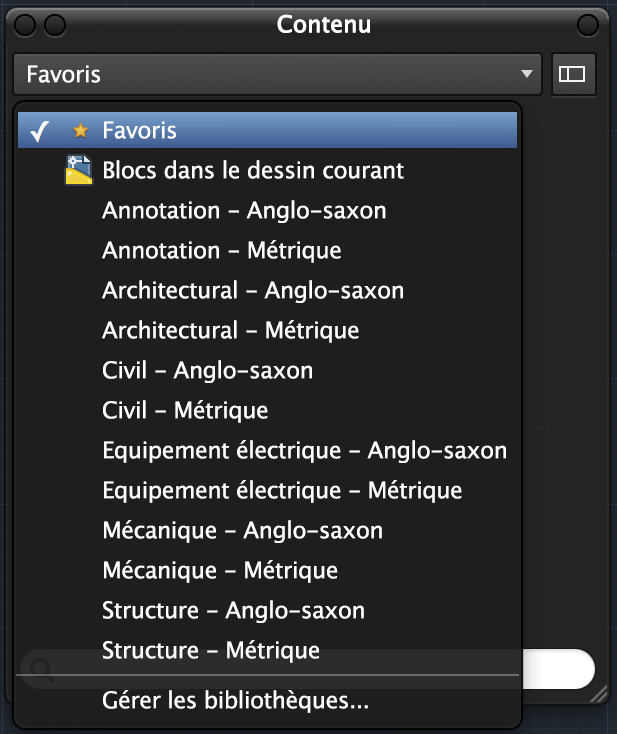This screenshot has height=734, width=617.
Task: Click the checkmark beside Favoris
Action: (41, 131)
